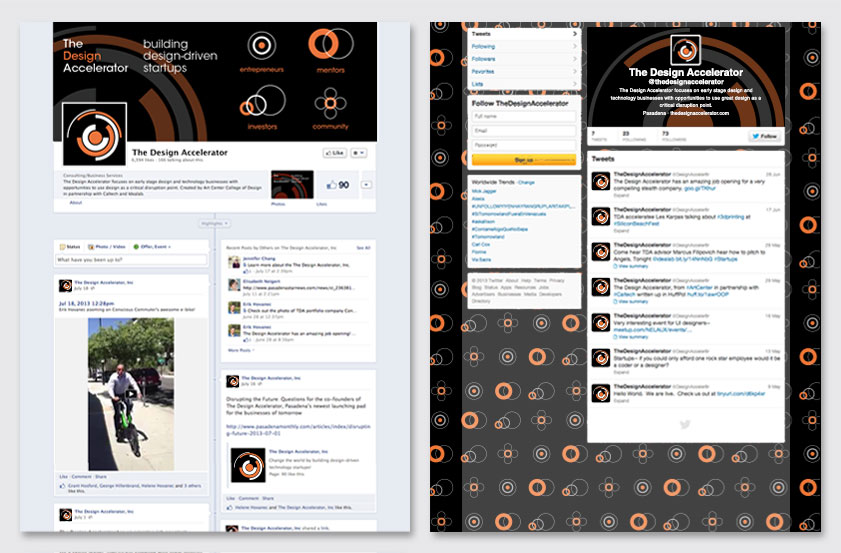The image size is (841, 553).
Task: Open Elizabeth's avatar in Recent Posts
Action: [x=234, y=285]
